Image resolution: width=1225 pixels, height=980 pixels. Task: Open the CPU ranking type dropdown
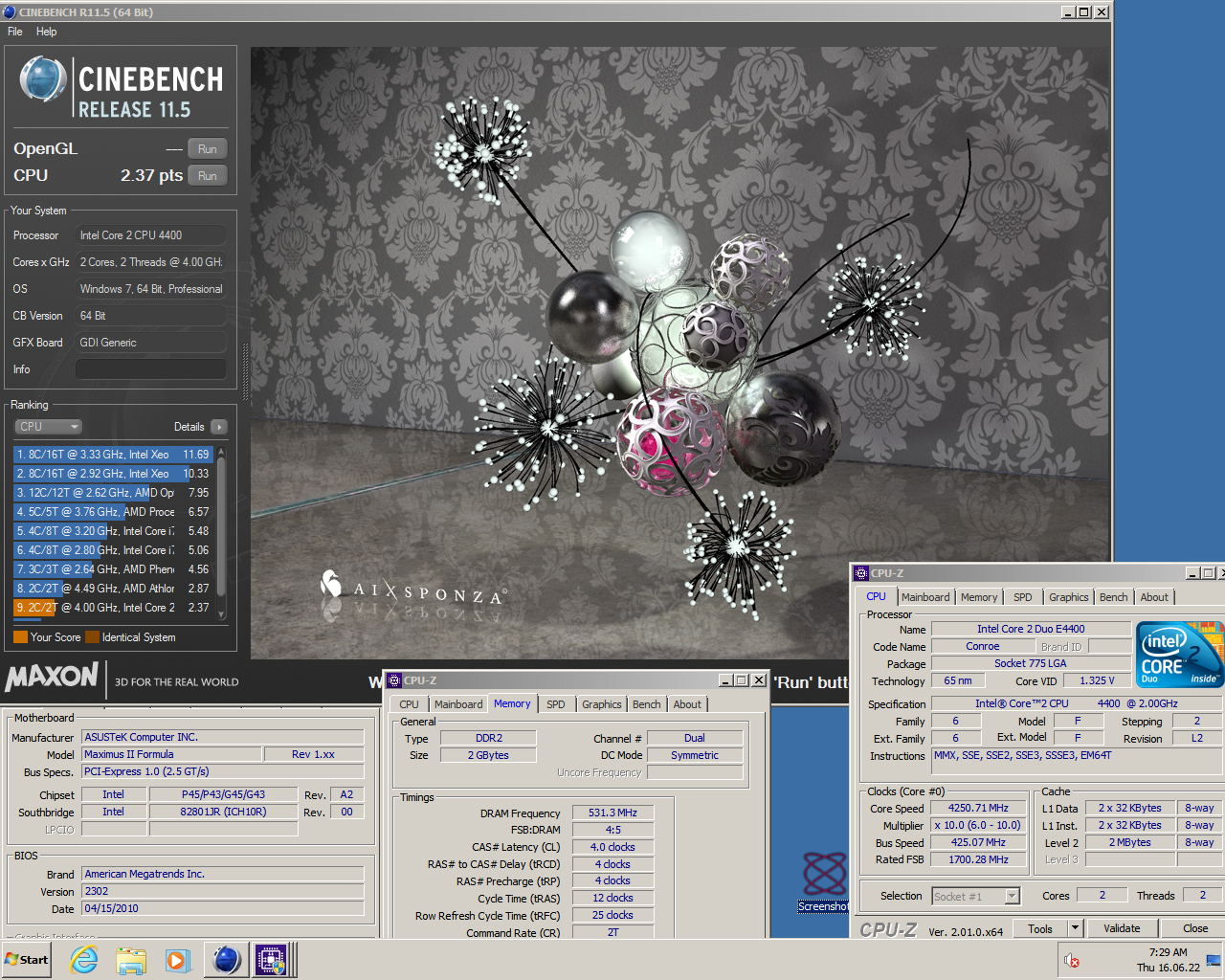[x=48, y=427]
